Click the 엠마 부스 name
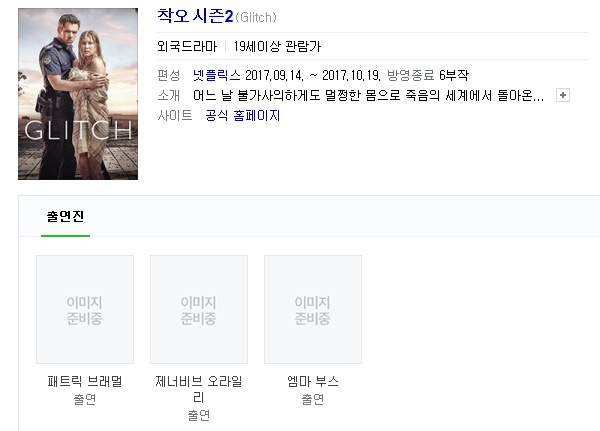 313,381
